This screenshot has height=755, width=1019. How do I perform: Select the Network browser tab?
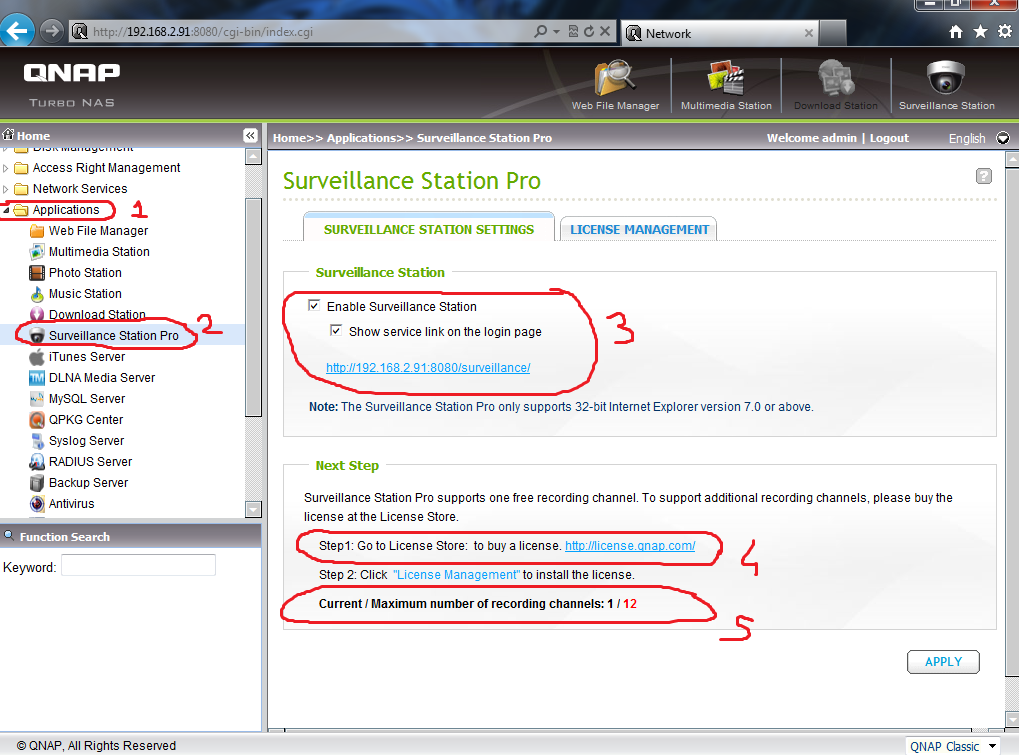click(720, 33)
